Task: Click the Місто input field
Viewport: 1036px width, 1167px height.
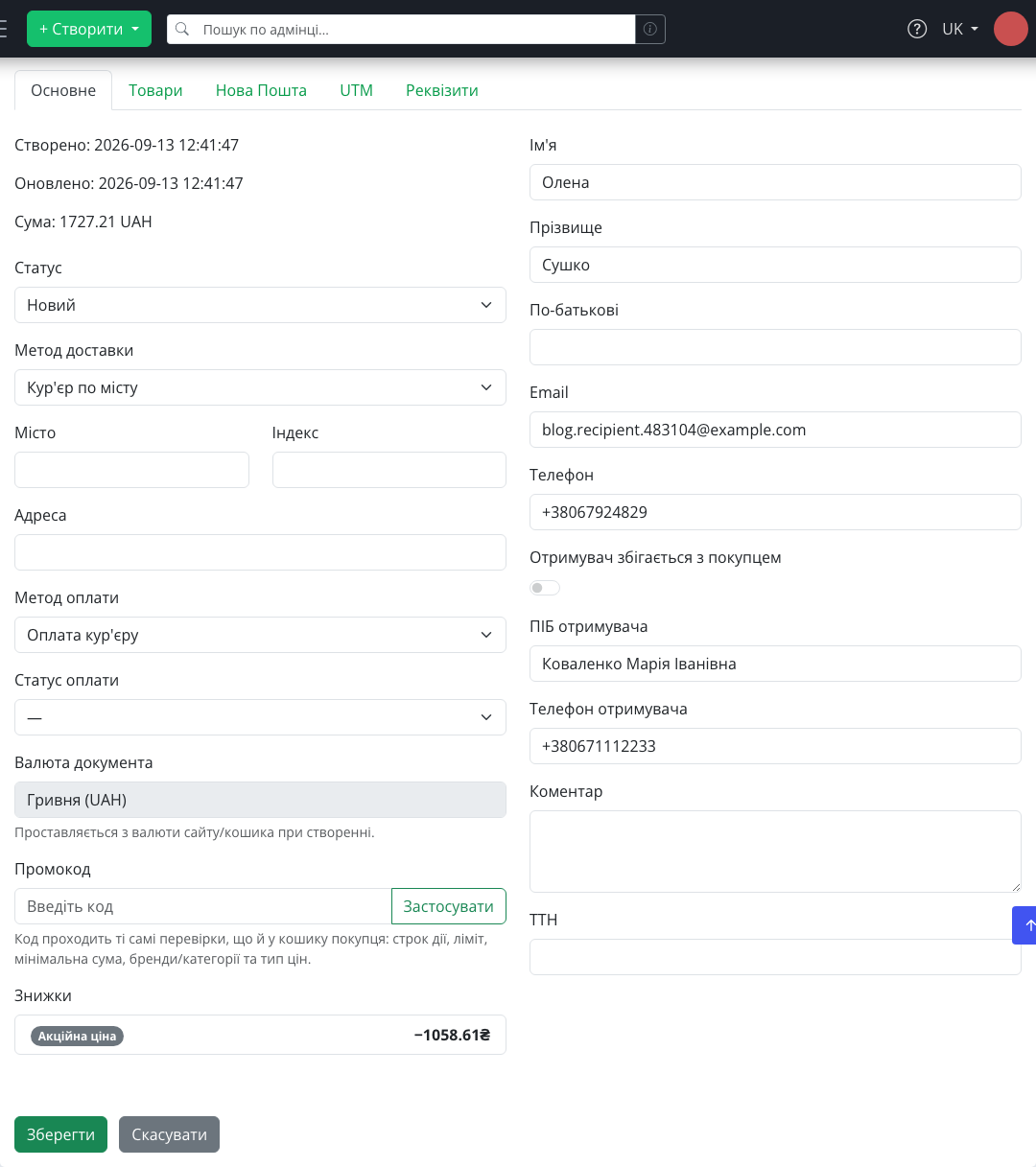Action: [131, 470]
